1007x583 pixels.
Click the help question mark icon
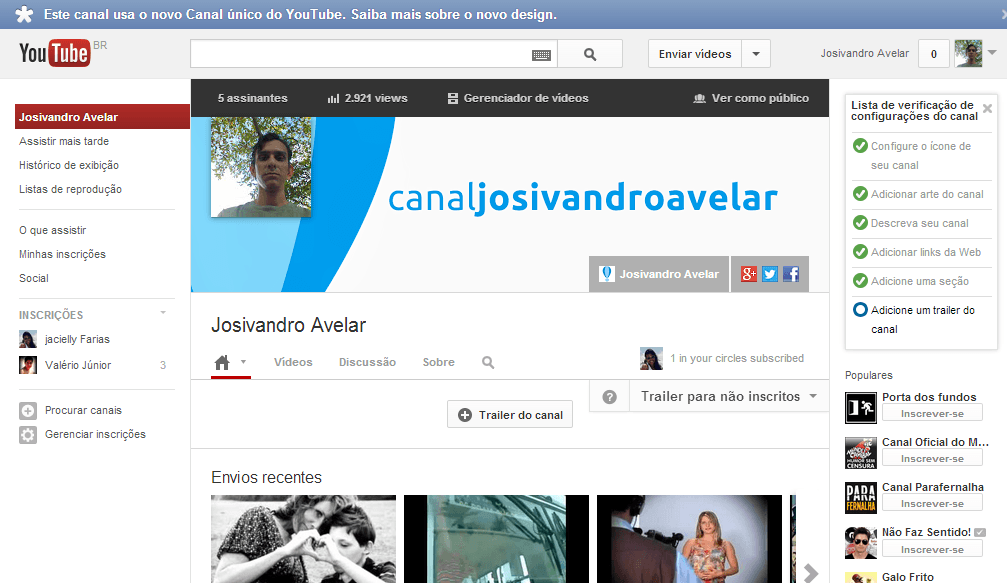[609, 397]
